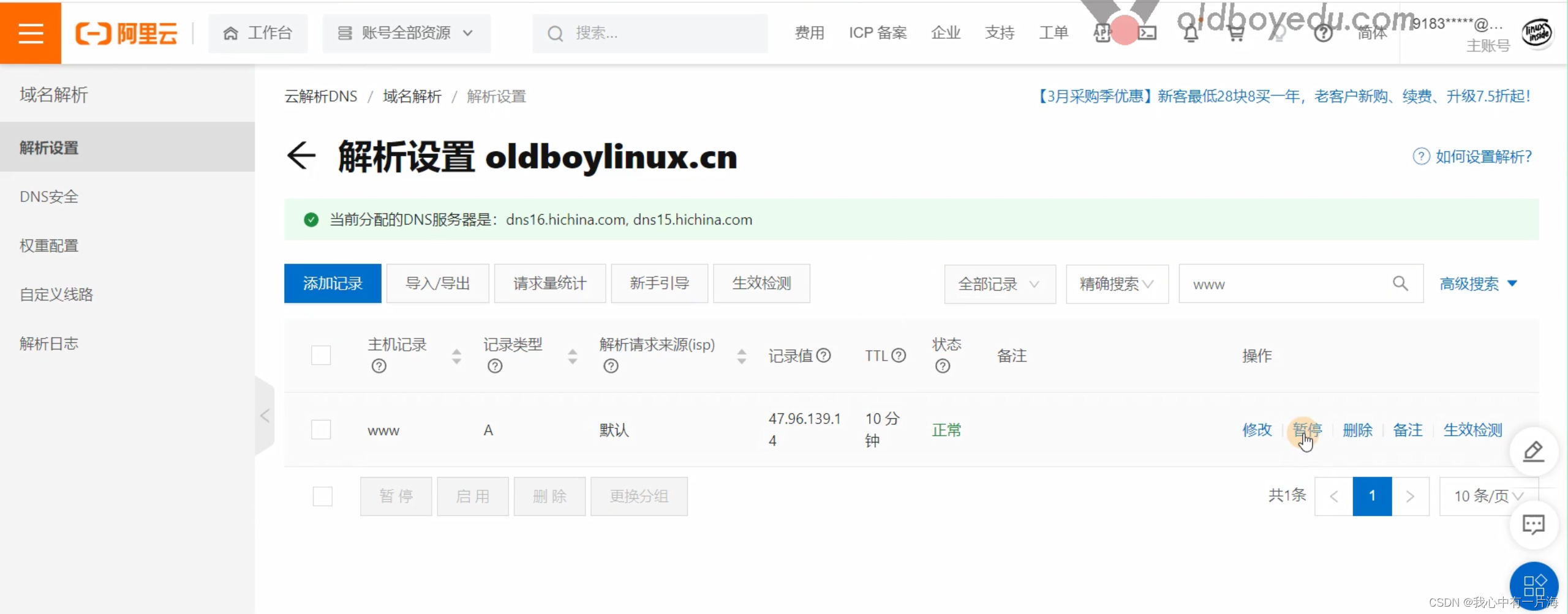Go to 域名解析 breadcrumb
The image size is (1568, 614).
click(x=412, y=97)
